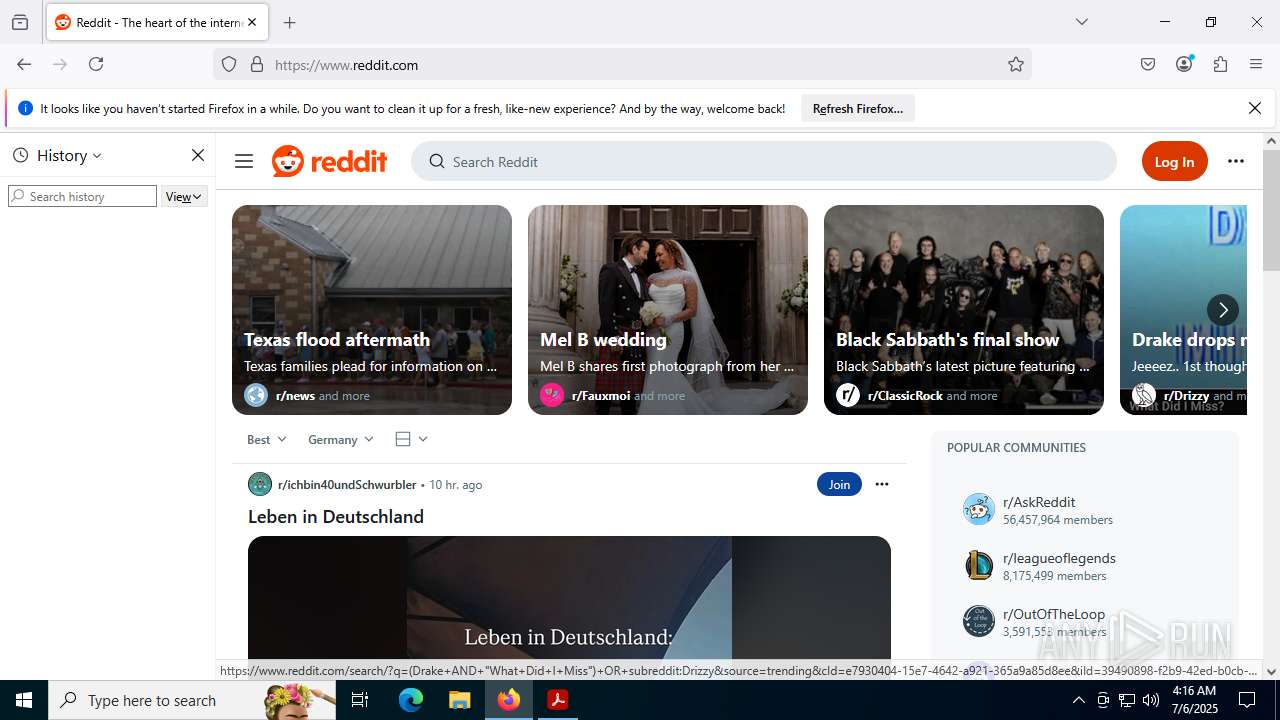Click the Search Reddit box
The width and height of the screenshot is (1280, 720).
[x=764, y=161]
